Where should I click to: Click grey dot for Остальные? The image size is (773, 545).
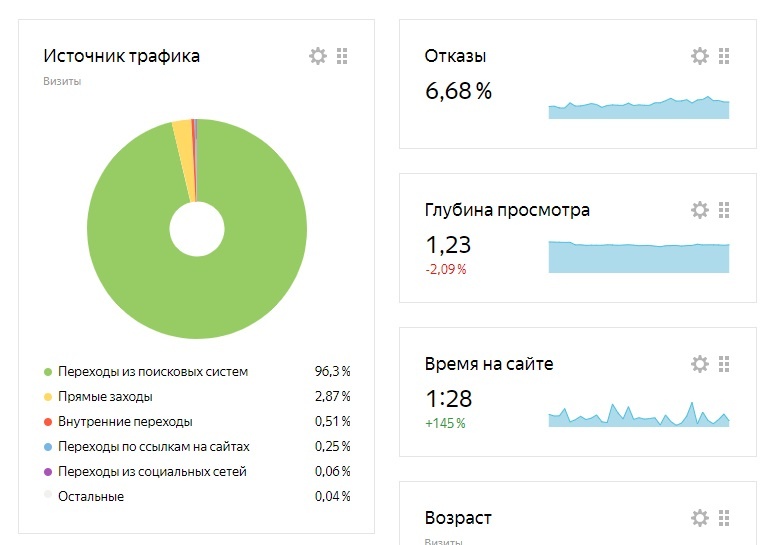(48, 494)
